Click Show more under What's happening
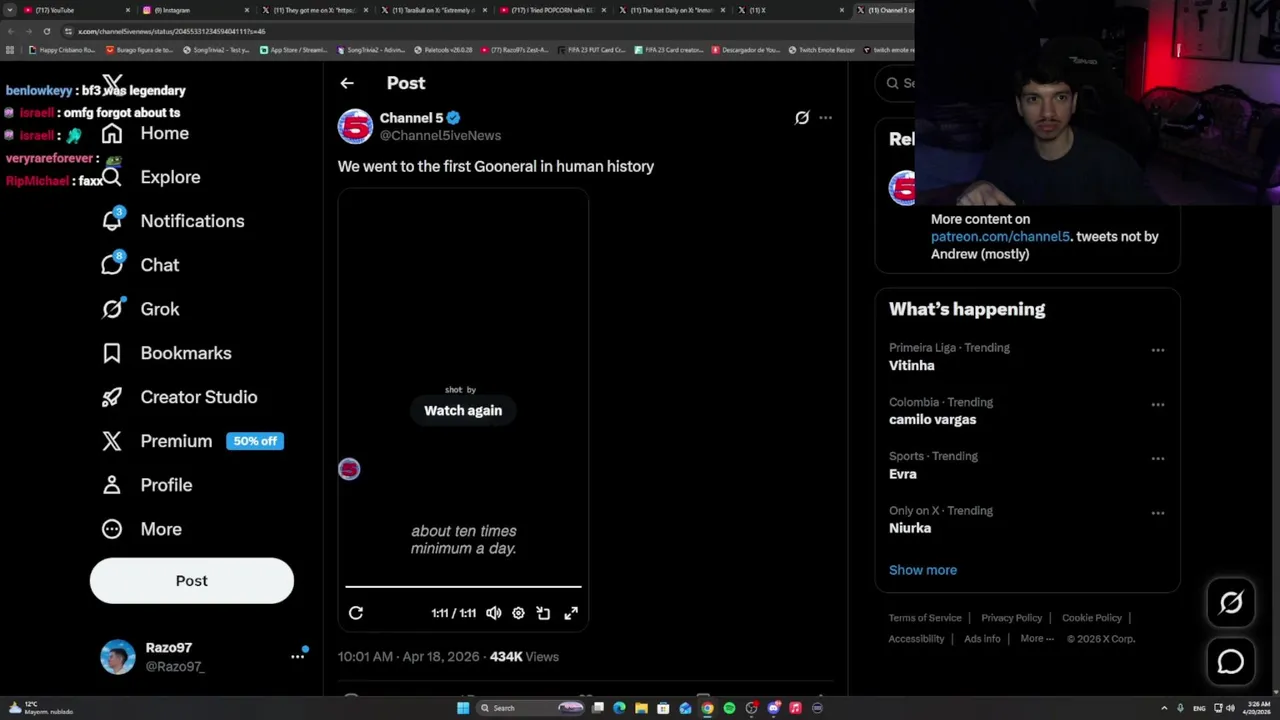 tap(923, 570)
